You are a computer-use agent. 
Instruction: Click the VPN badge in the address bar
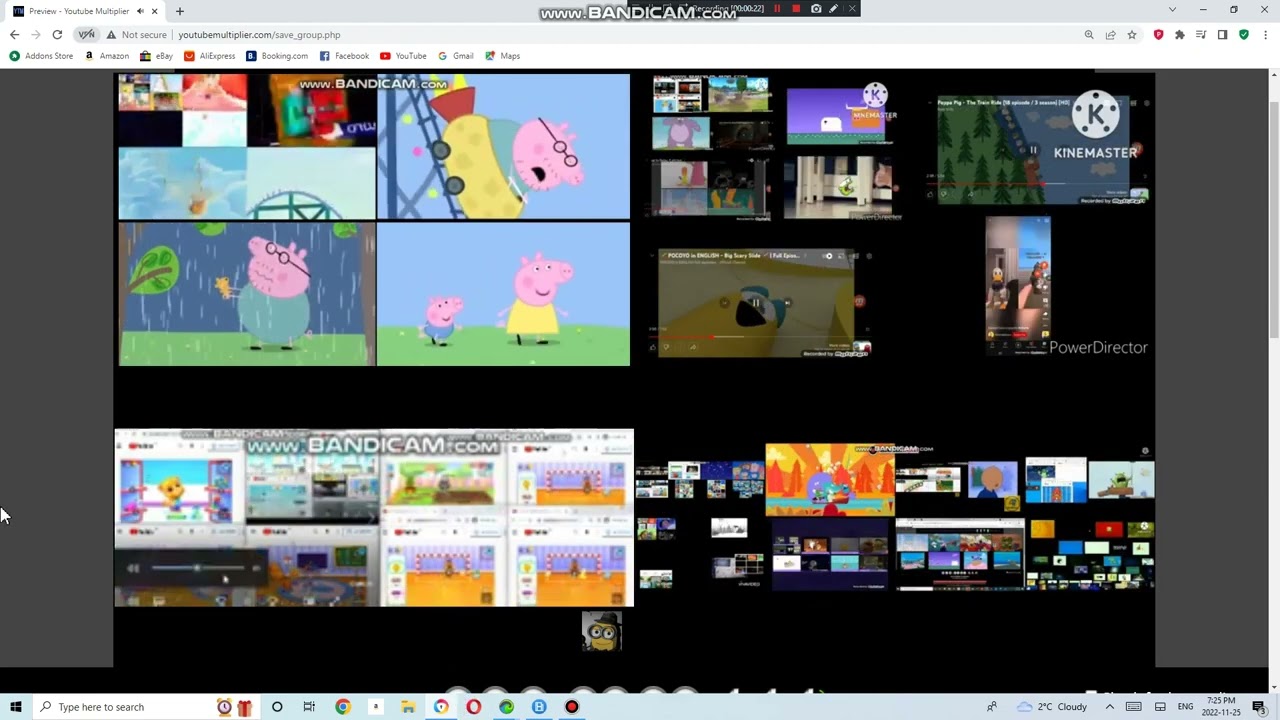(x=87, y=35)
